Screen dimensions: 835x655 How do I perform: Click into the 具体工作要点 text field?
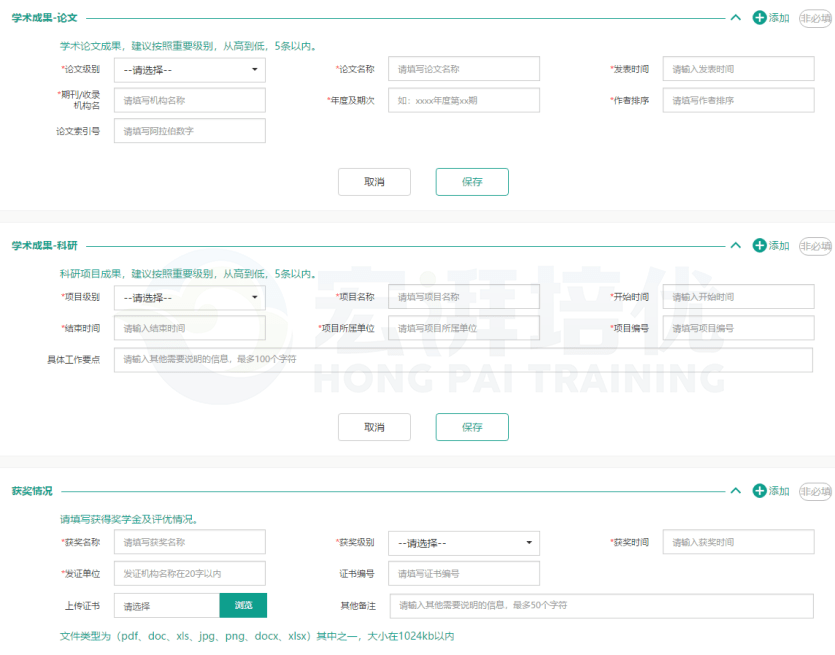click(463, 360)
